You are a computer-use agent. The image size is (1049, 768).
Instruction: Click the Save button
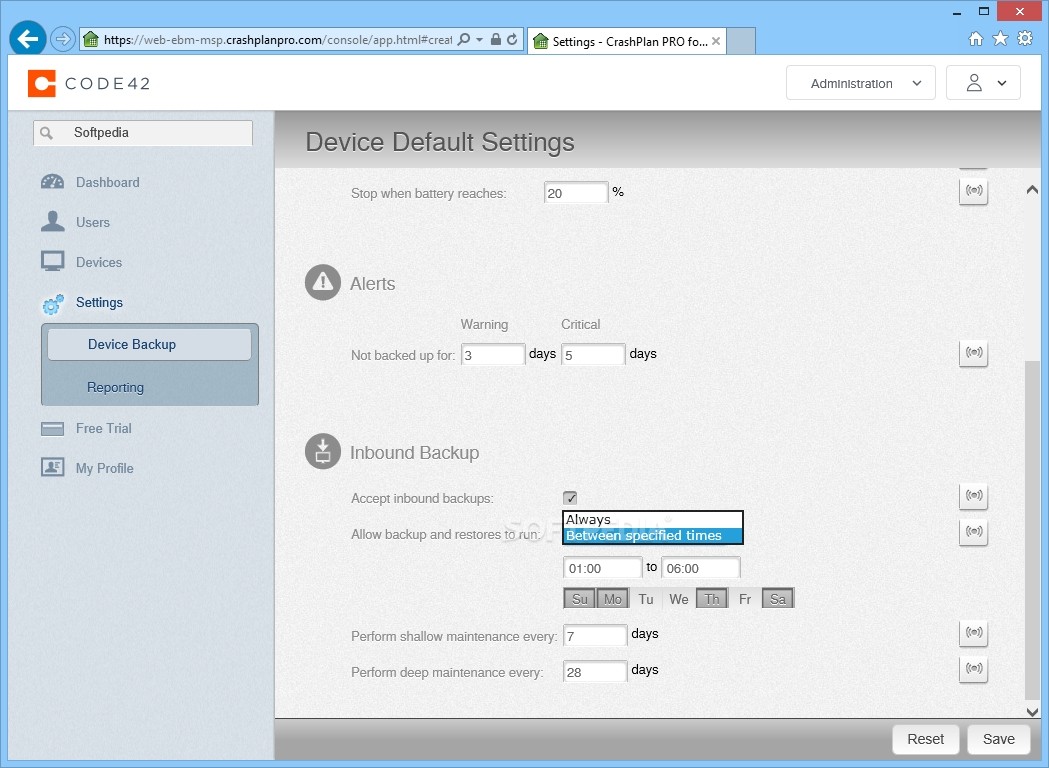[x=998, y=739]
